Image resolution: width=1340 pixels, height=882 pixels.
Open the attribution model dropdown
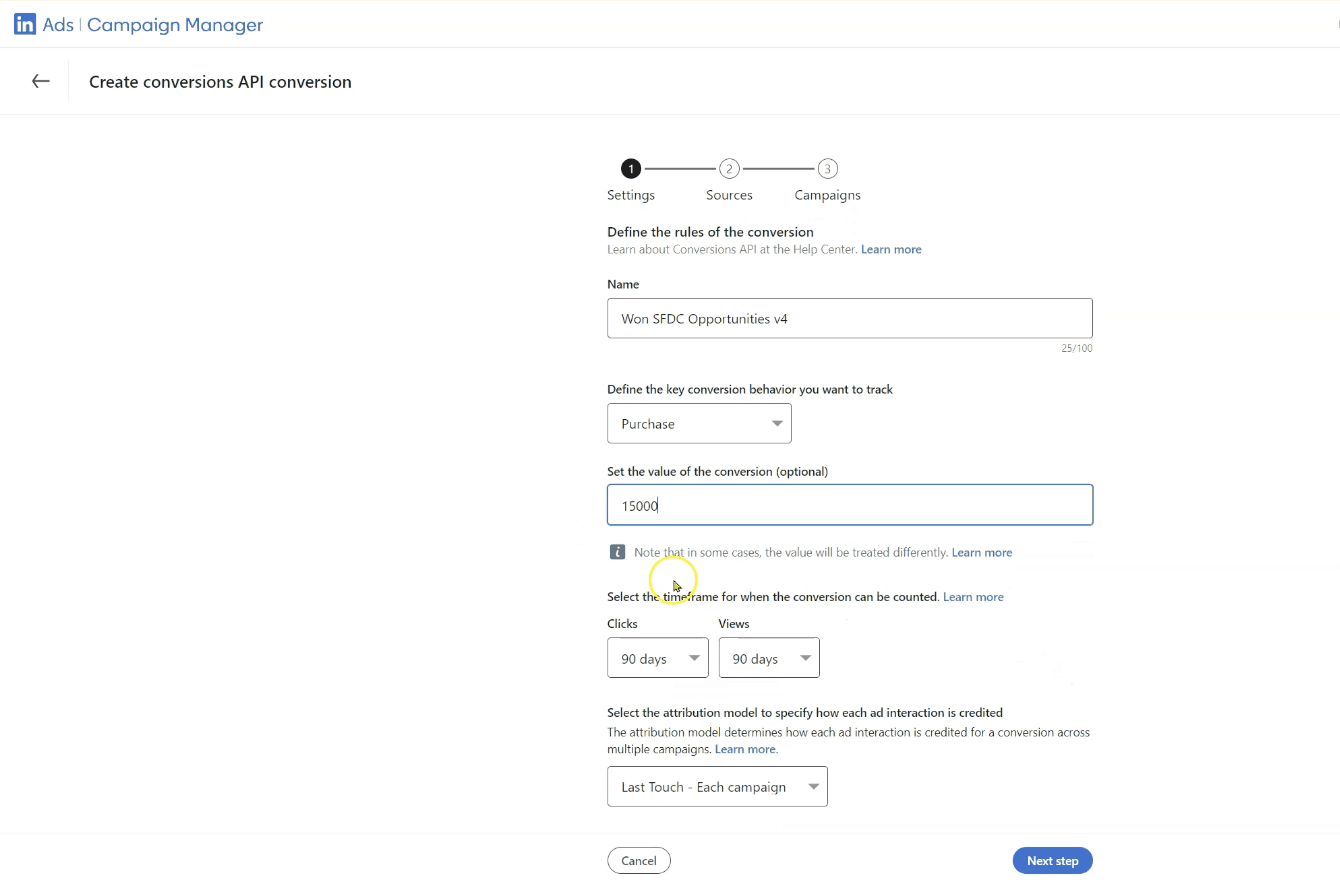717,786
